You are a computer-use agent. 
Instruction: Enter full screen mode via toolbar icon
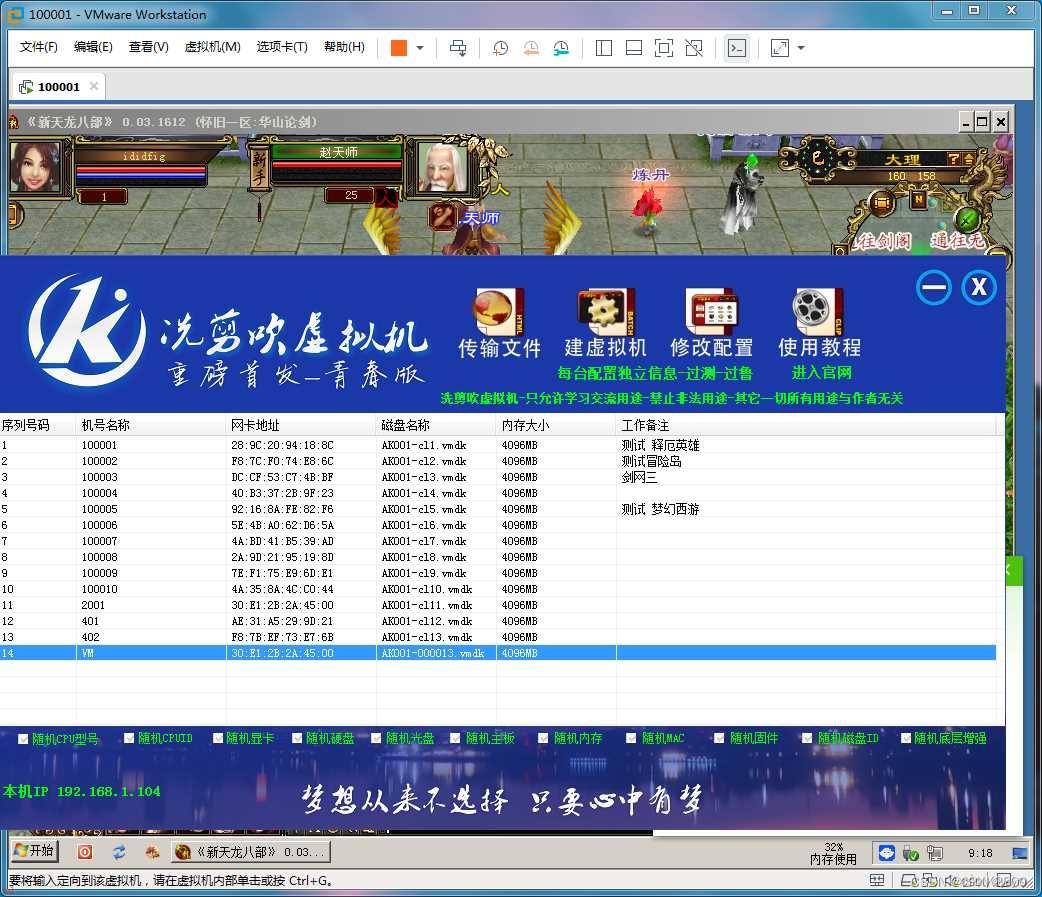click(664, 48)
